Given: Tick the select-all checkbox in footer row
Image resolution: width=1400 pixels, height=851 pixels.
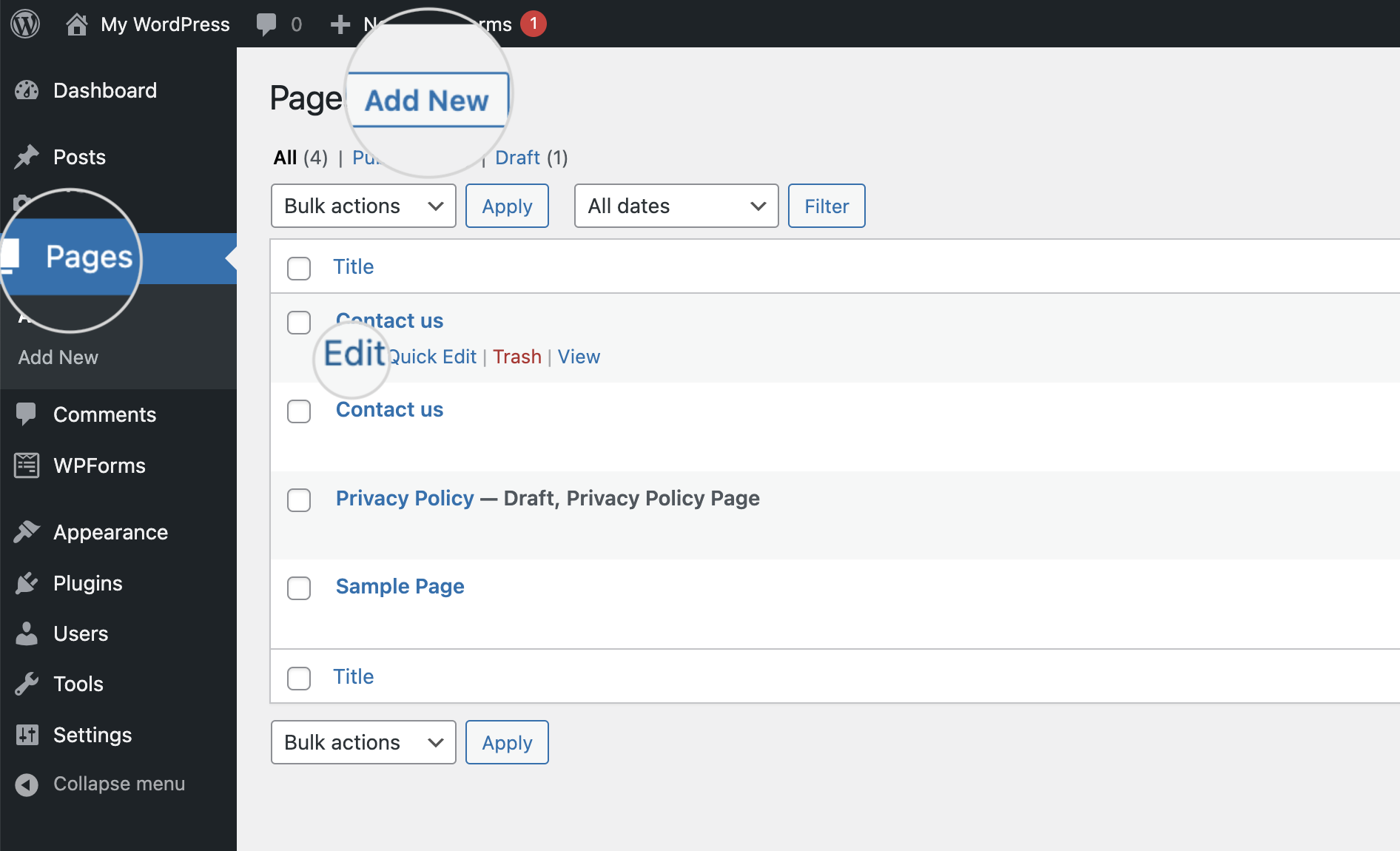Looking at the screenshot, I should [x=299, y=678].
